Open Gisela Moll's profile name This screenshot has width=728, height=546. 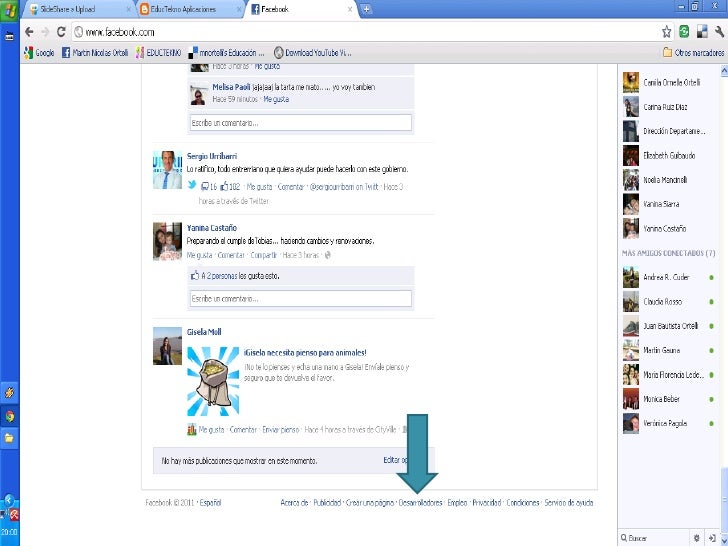(204, 332)
